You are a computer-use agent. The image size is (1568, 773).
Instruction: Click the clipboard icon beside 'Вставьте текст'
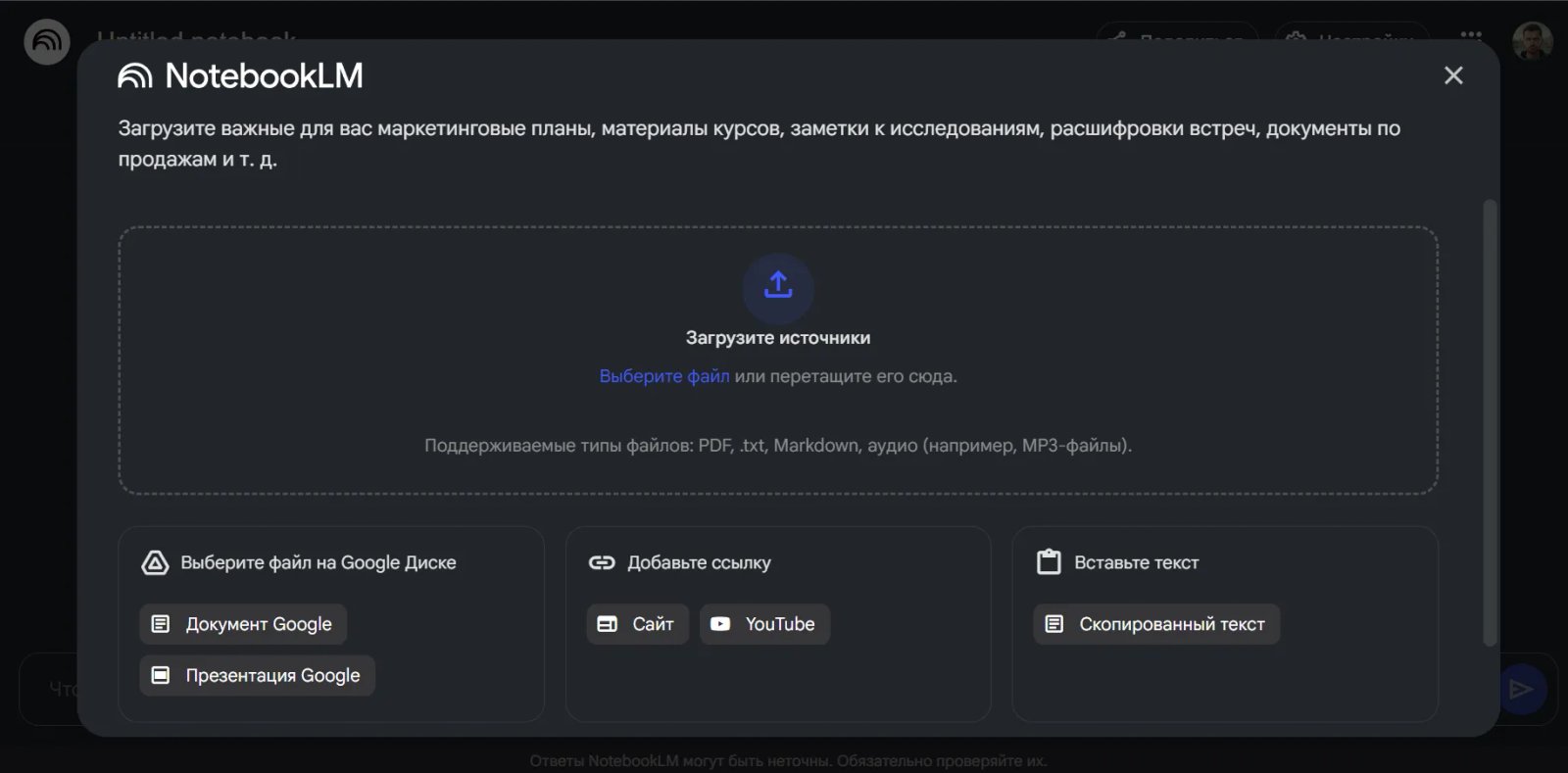(1049, 561)
